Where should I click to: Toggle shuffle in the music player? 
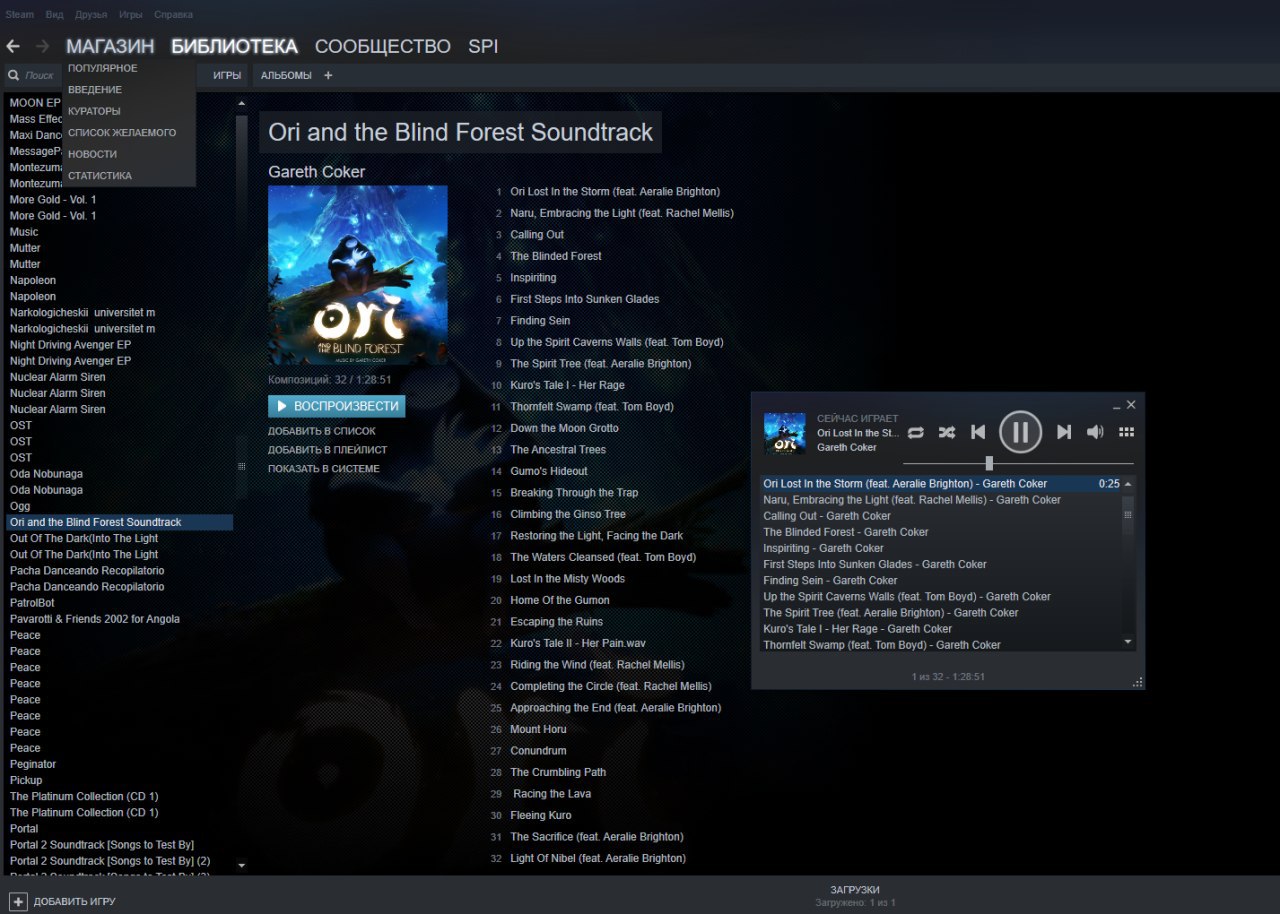946,432
